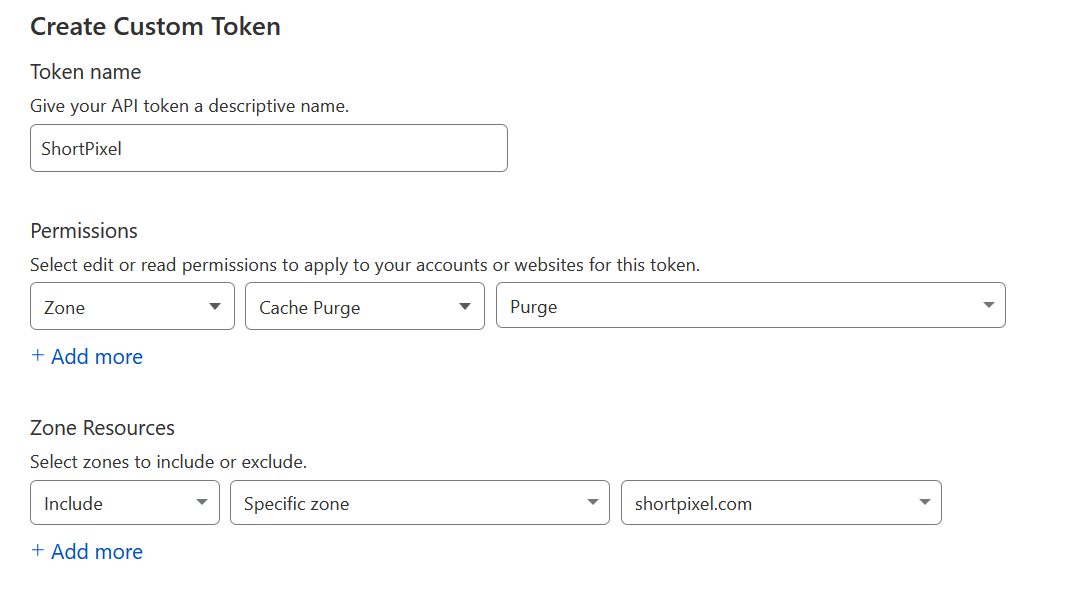Screen dimensions: 1065x596
Task: Click Add more under Zone Resources
Action: 96,552
